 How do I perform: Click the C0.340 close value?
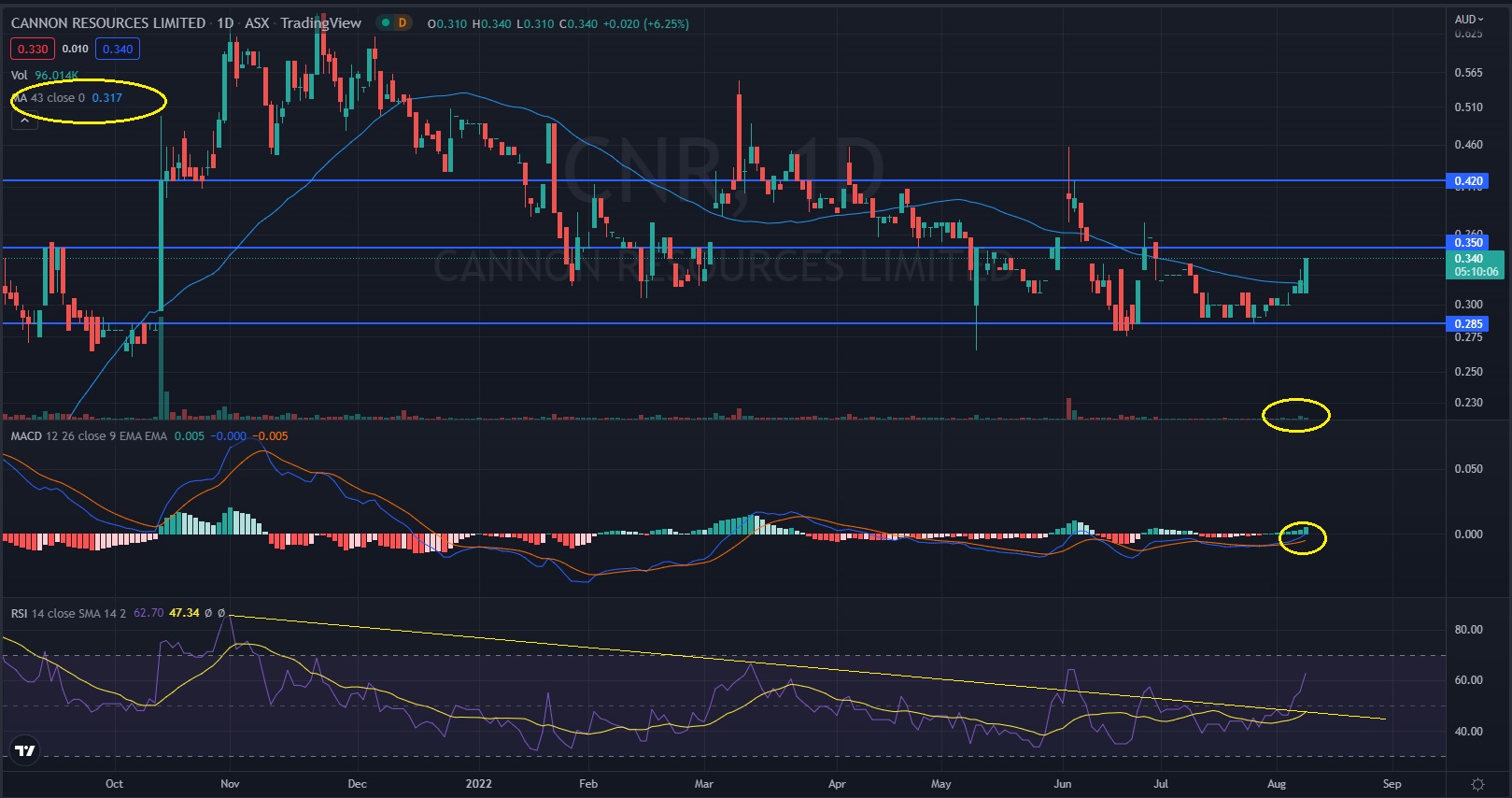point(578,23)
